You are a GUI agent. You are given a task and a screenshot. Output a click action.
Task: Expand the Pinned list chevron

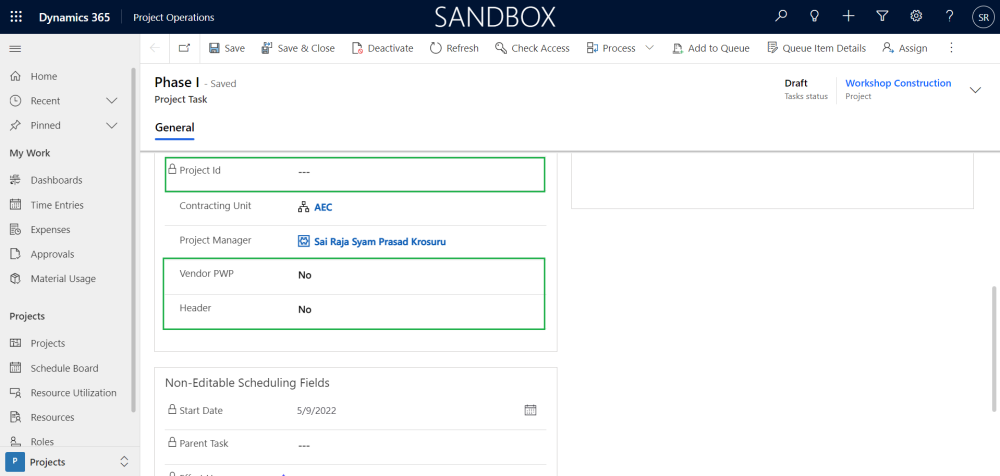112,126
